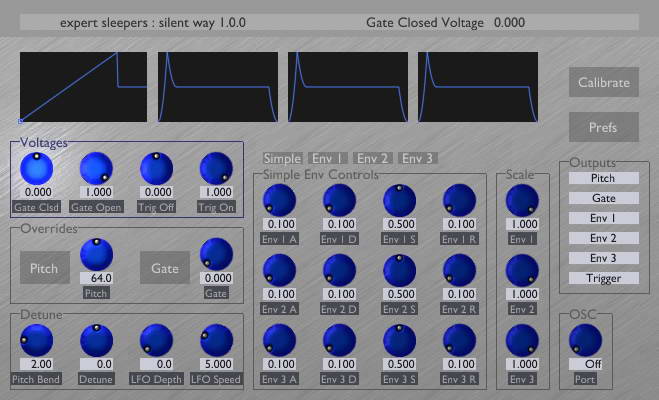659x400 pixels.
Task: Click the Scale Env 1 value 1.000
Action: click(x=522, y=224)
